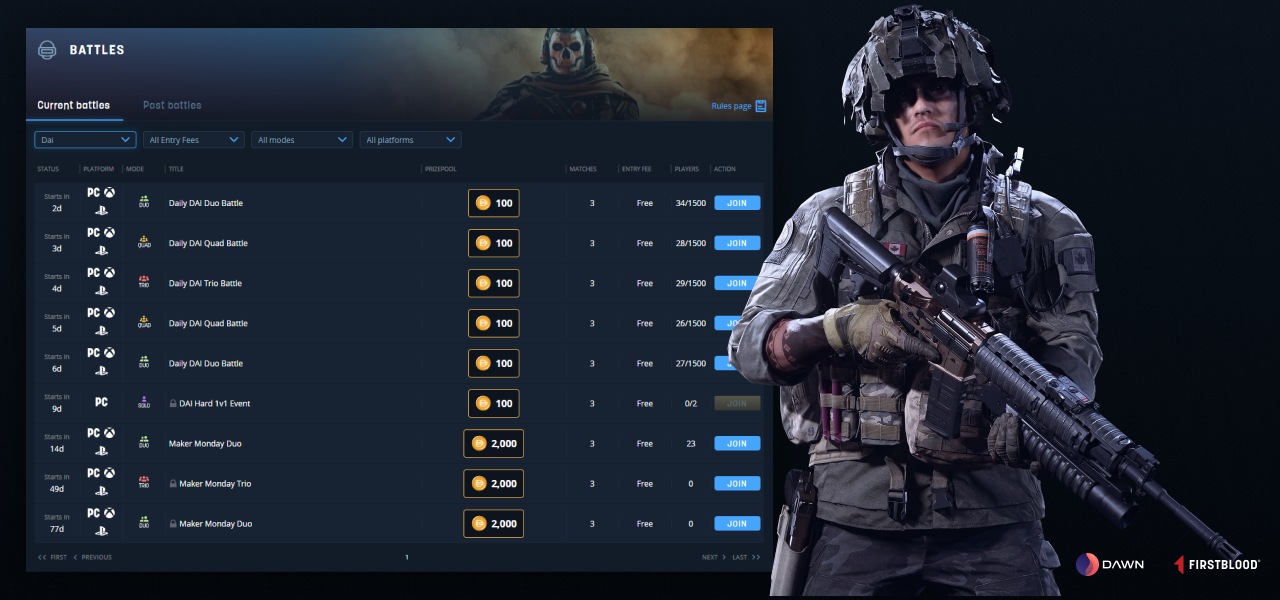Click the Solo mode icon of DAI Hard 1v1 Event
Screen dimensions: 1280x600
(x=144, y=403)
